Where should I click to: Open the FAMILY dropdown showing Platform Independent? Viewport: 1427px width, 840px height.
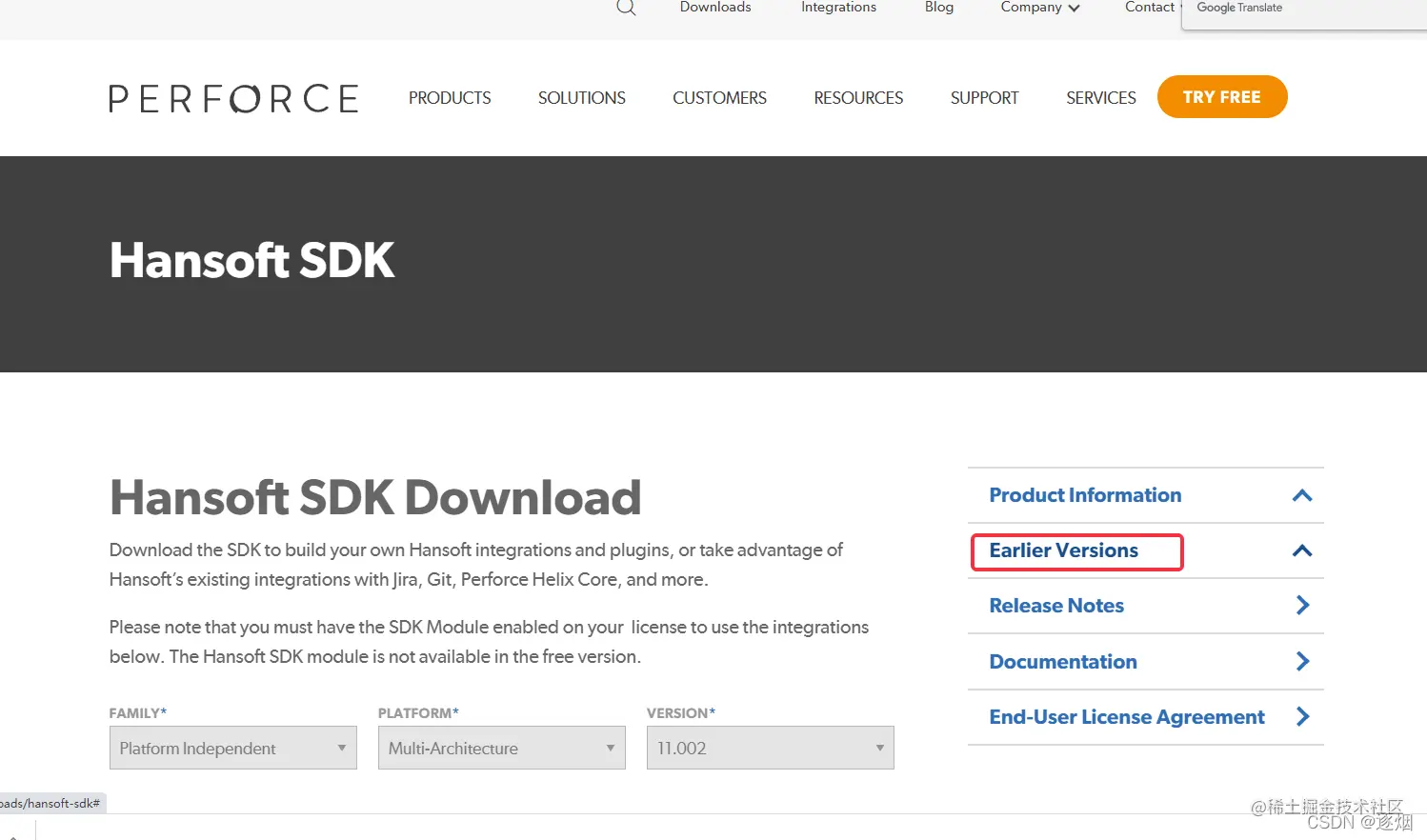click(x=233, y=748)
